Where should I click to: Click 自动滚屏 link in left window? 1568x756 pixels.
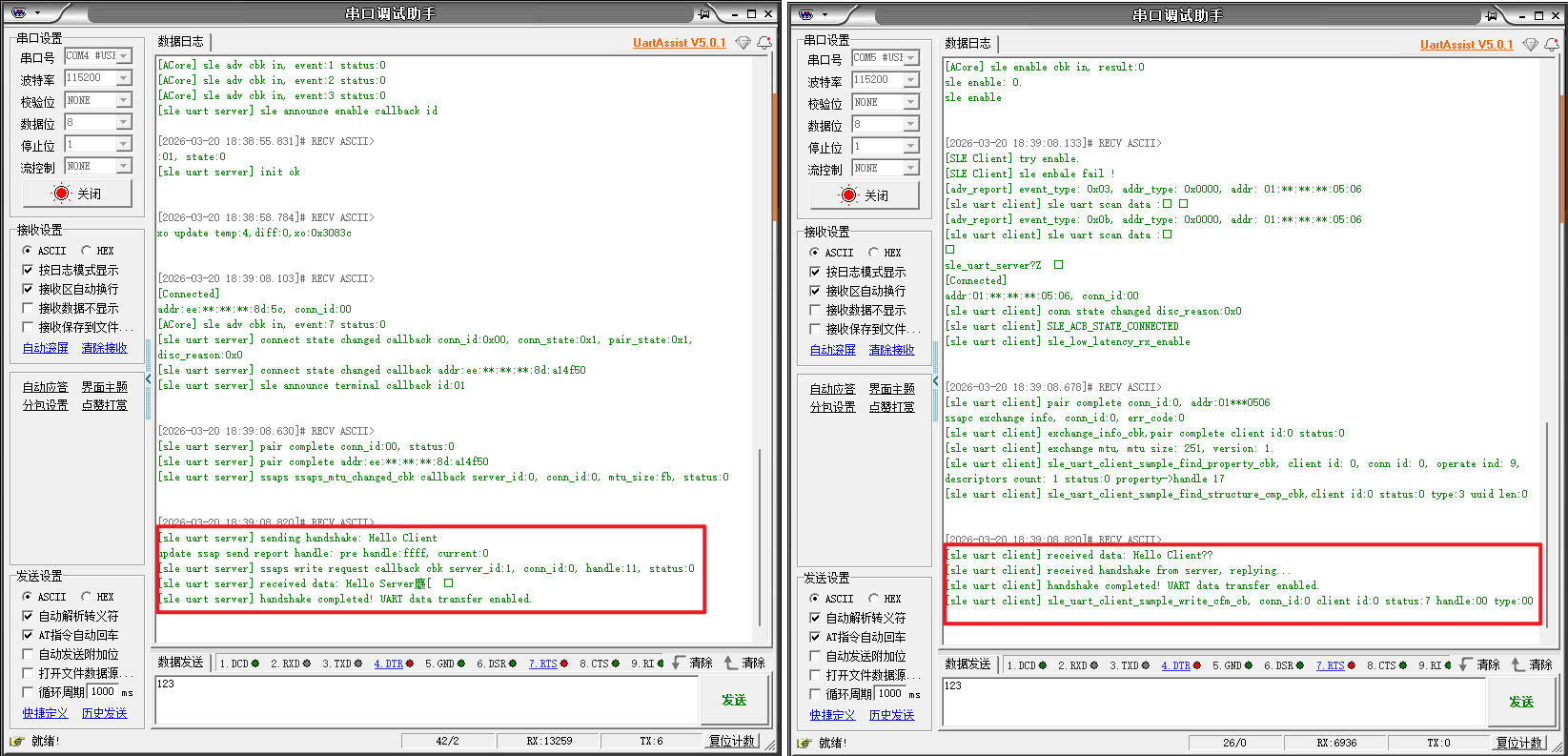[46, 348]
